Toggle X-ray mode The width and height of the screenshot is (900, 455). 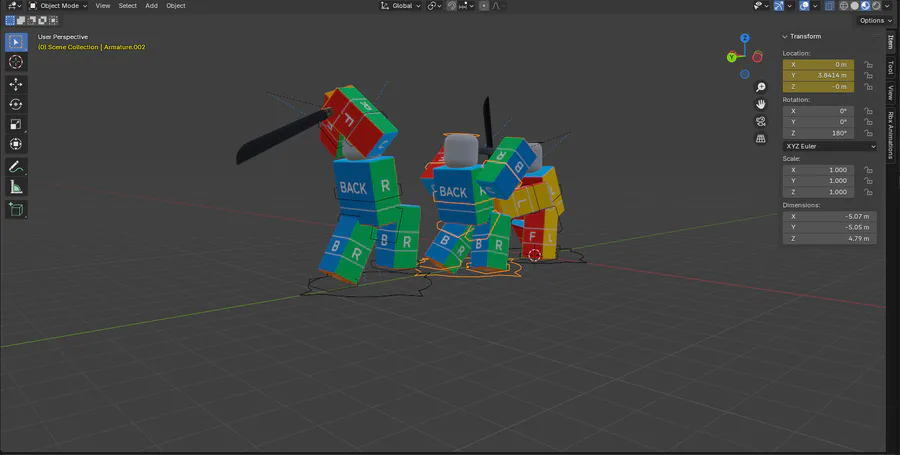[829, 6]
